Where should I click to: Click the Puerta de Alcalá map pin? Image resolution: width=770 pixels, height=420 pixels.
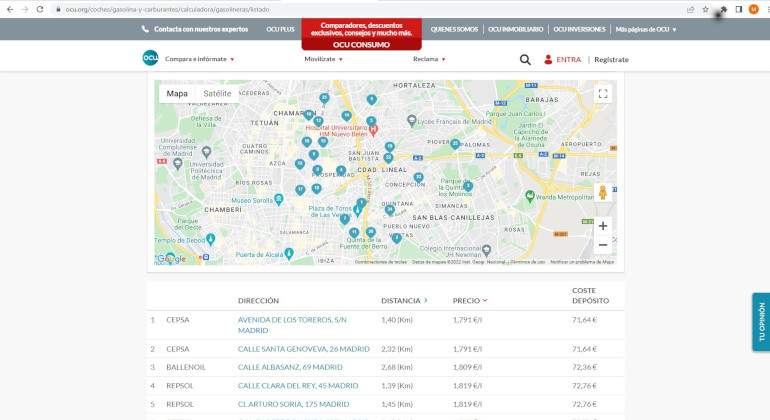pyautogui.click(x=289, y=253)
